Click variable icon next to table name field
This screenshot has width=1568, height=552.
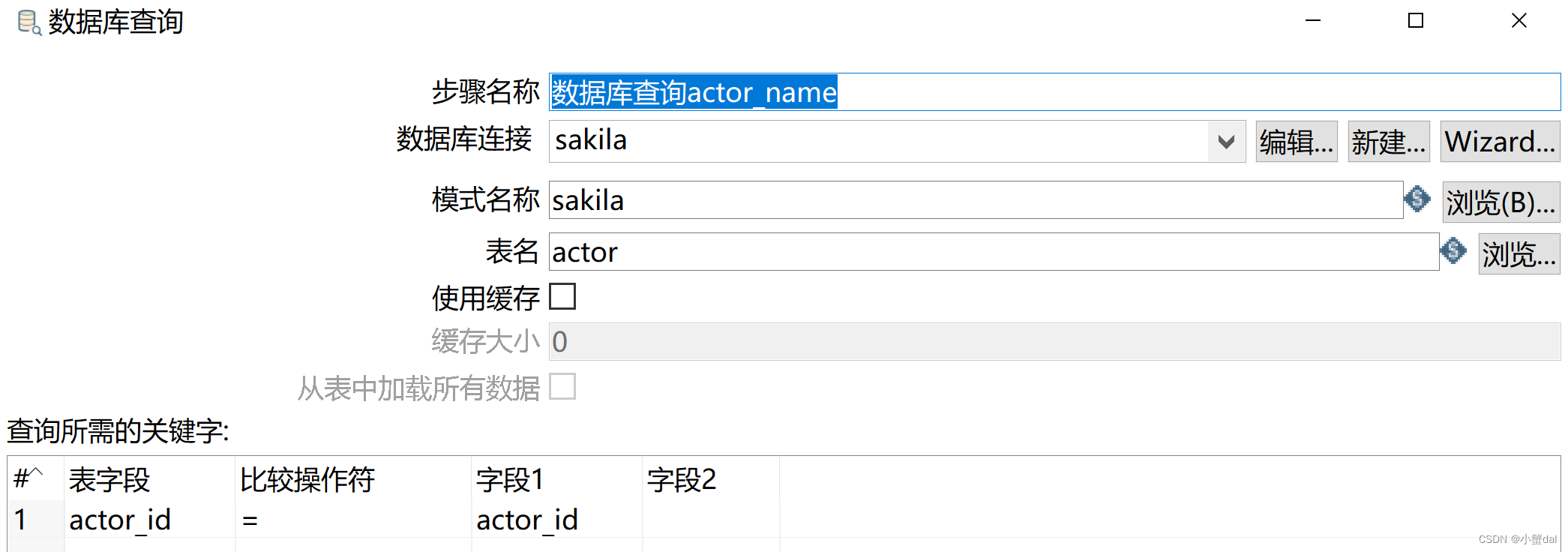click(1453, 250)
